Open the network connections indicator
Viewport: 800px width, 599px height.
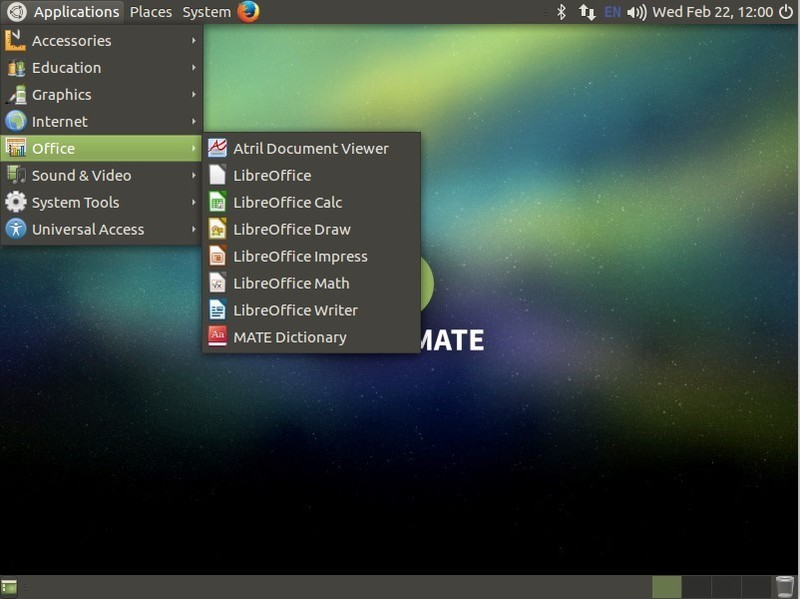(587, 12)
